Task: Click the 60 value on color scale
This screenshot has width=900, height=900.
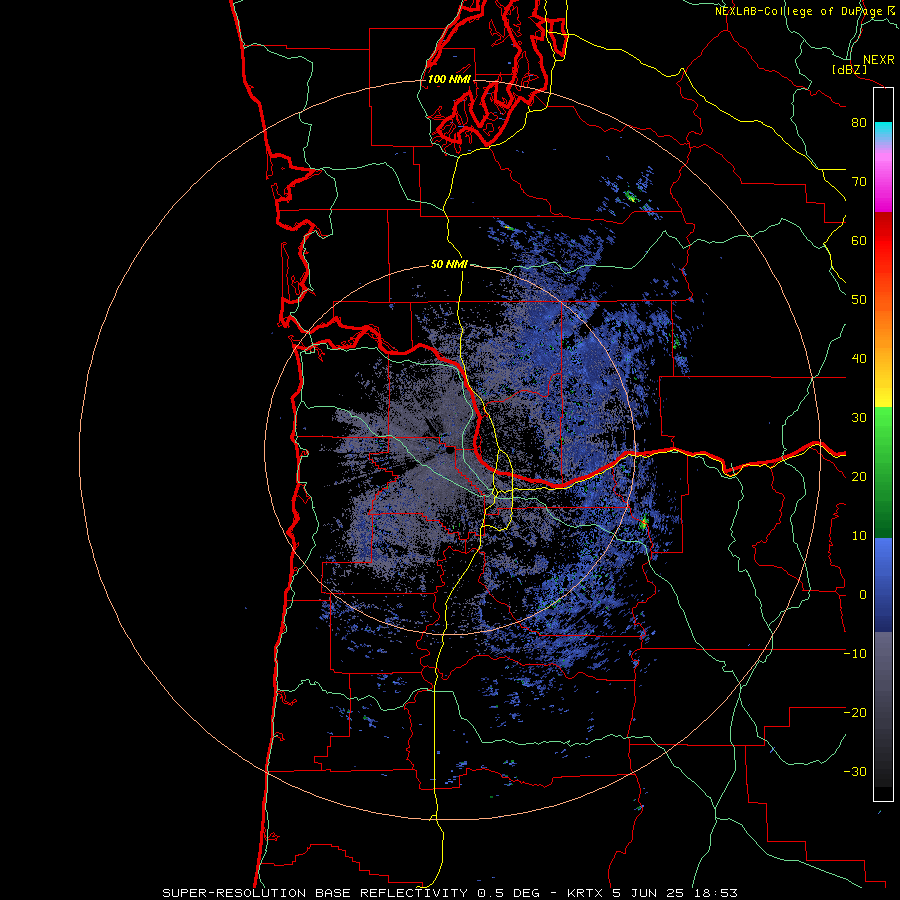Action: tap(859, 240)
